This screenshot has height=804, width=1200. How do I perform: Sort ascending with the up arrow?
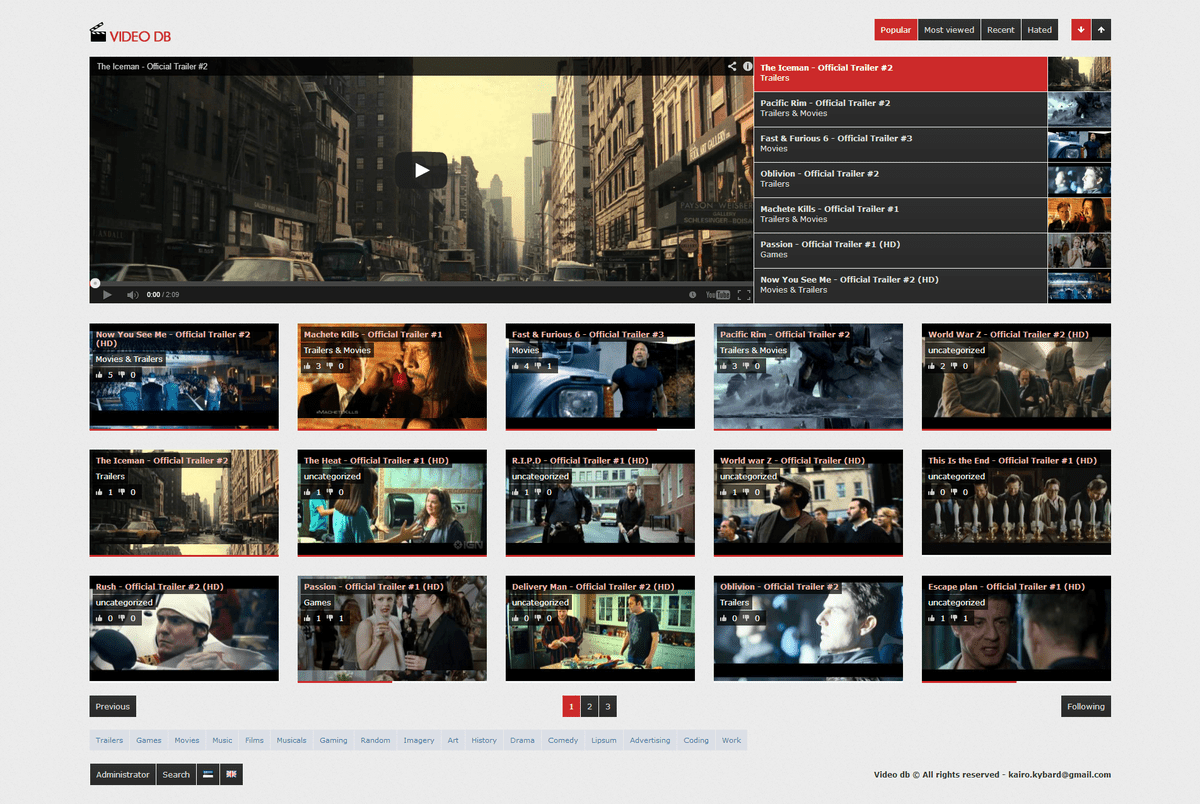[1101, 30]
